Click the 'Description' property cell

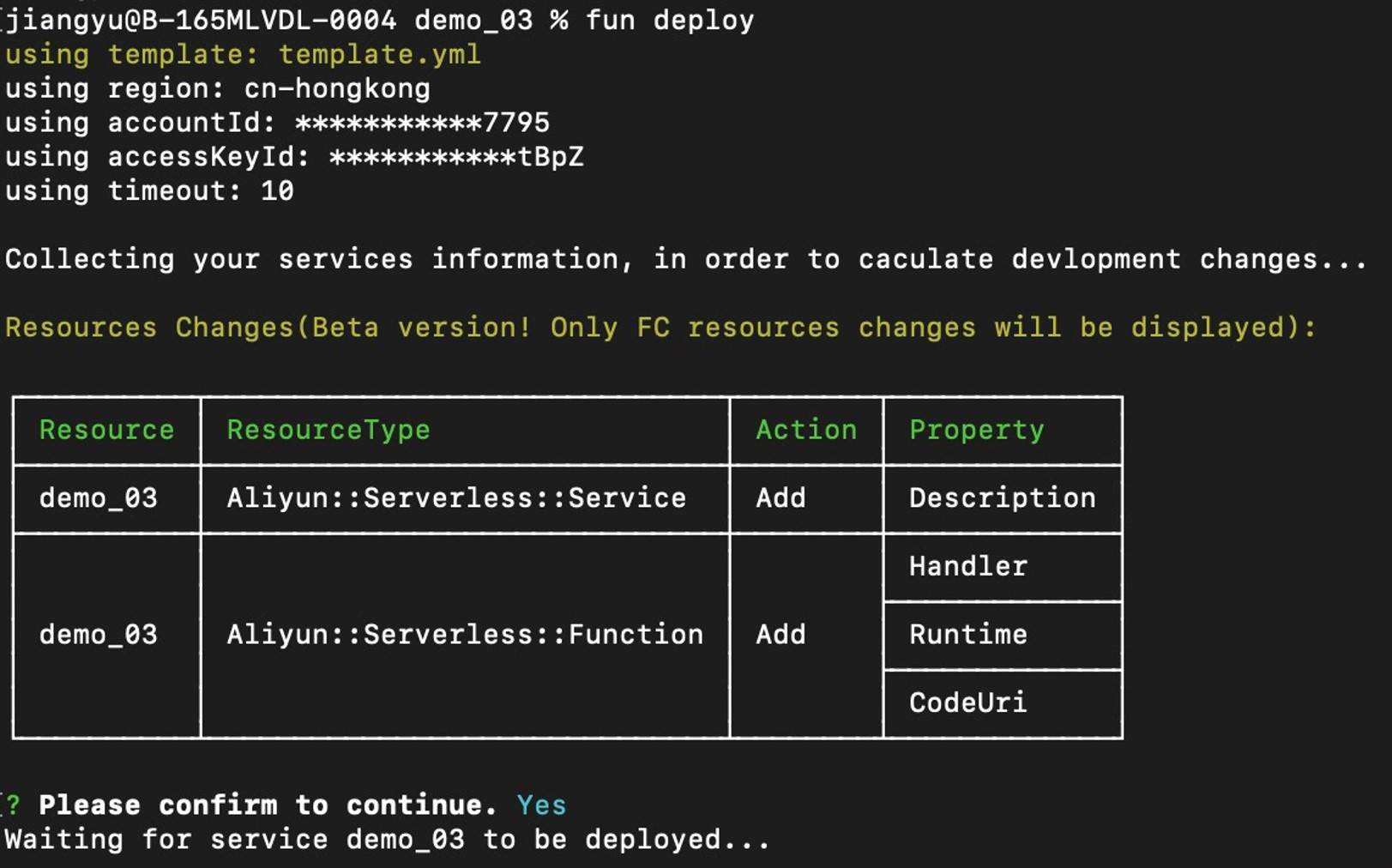click(x=1002, y=498)
